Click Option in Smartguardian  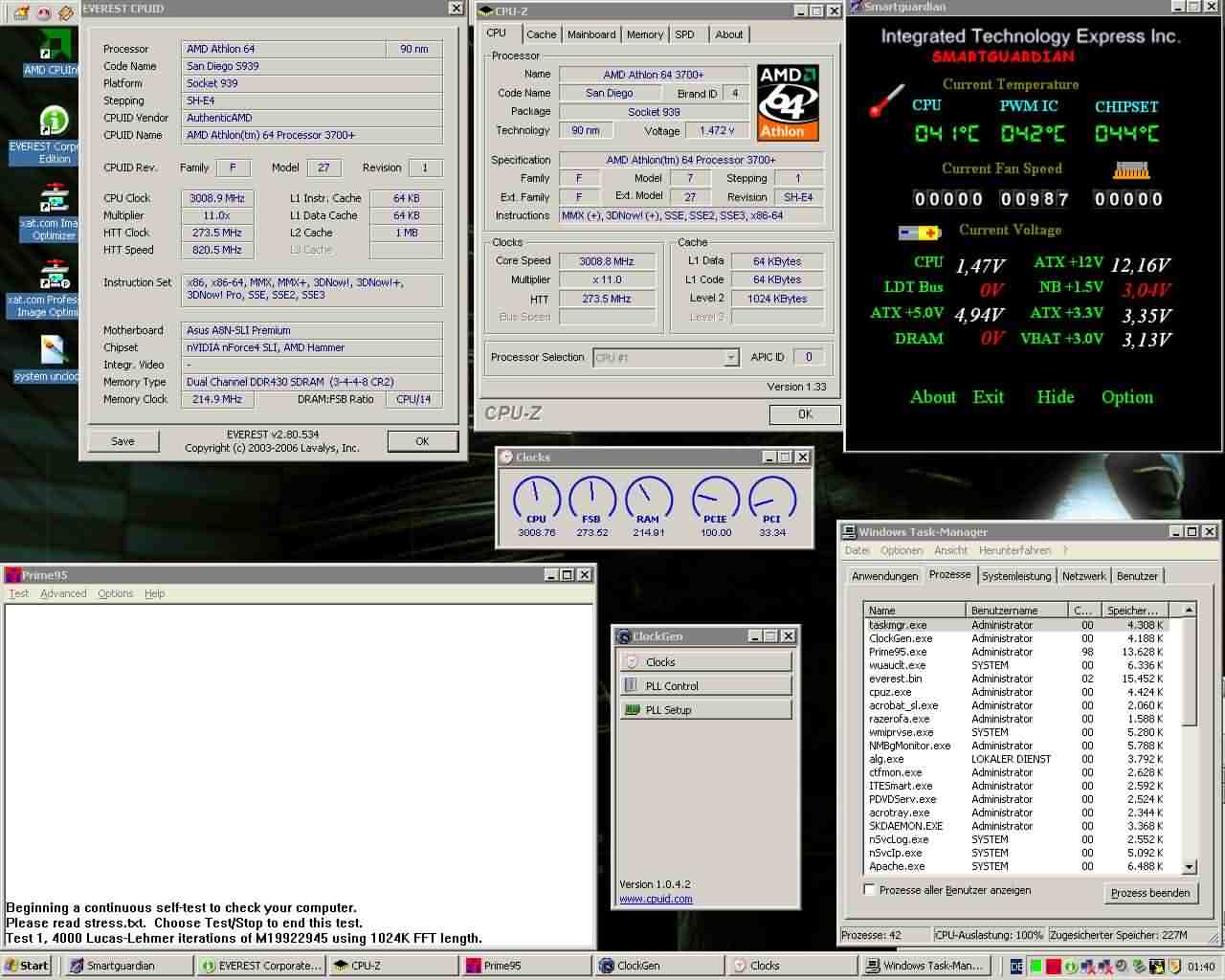(x=1127, y=397)
